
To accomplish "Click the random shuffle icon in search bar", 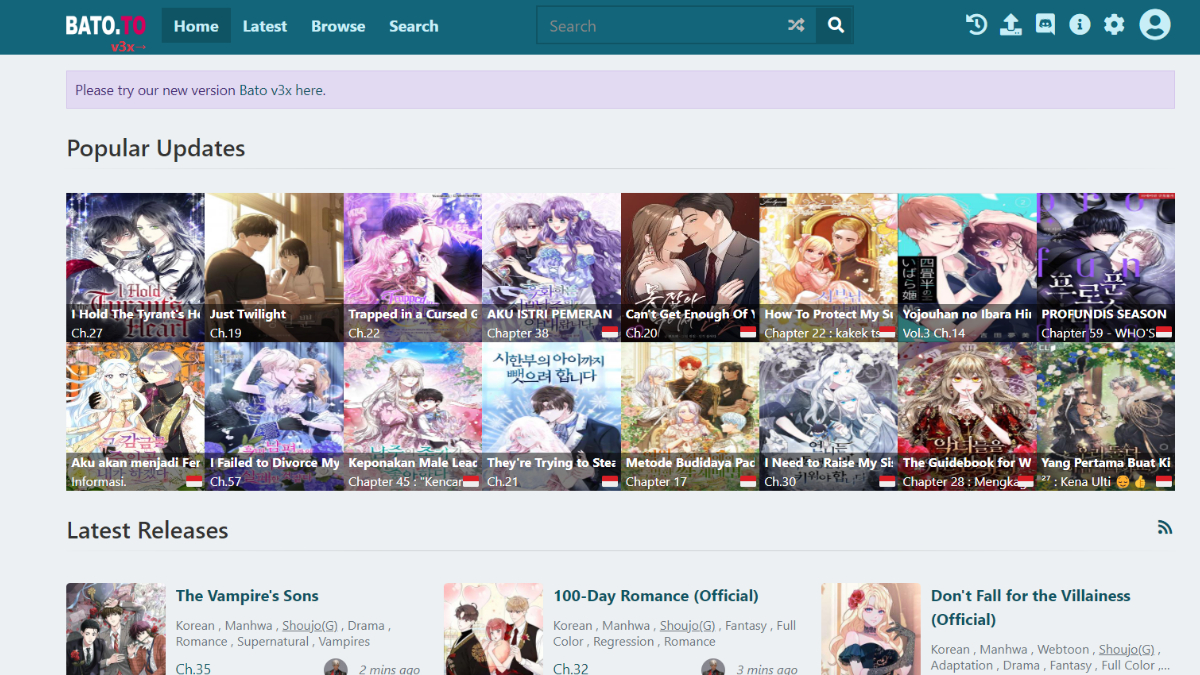I will coord(796,26).
